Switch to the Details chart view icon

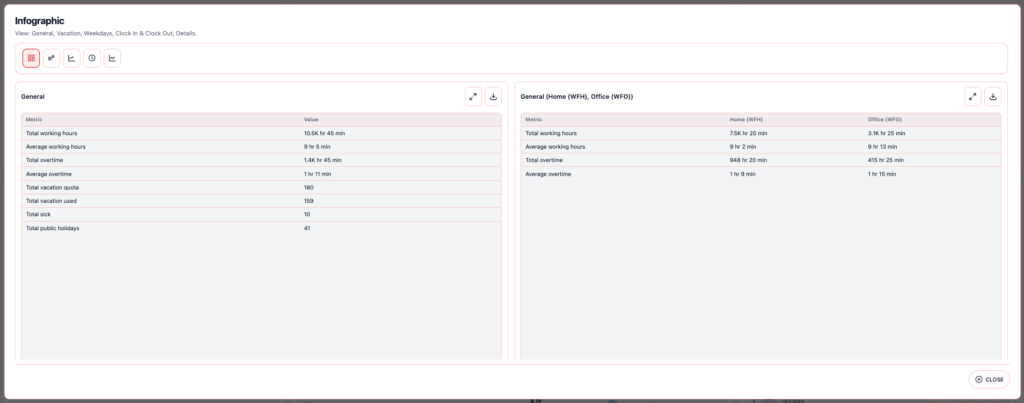(x=112, y=58)
